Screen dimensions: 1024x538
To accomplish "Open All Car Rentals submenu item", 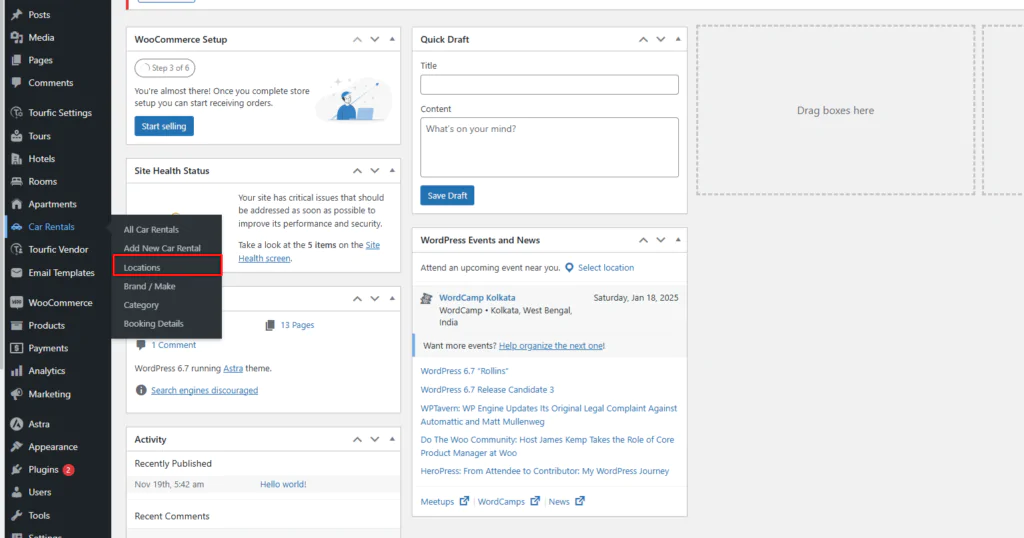I will [151, 230].
